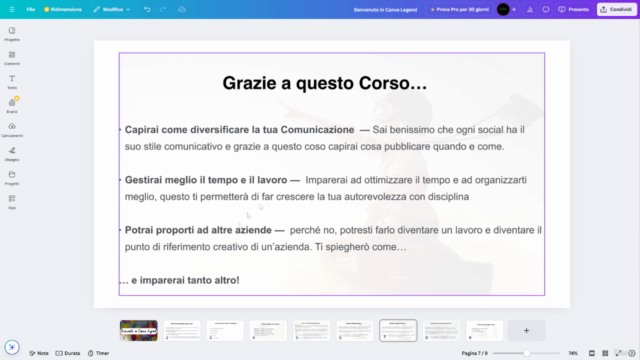Click the cloud save status icon
This screenshot has height=360, width=640.
pos(182,9)
